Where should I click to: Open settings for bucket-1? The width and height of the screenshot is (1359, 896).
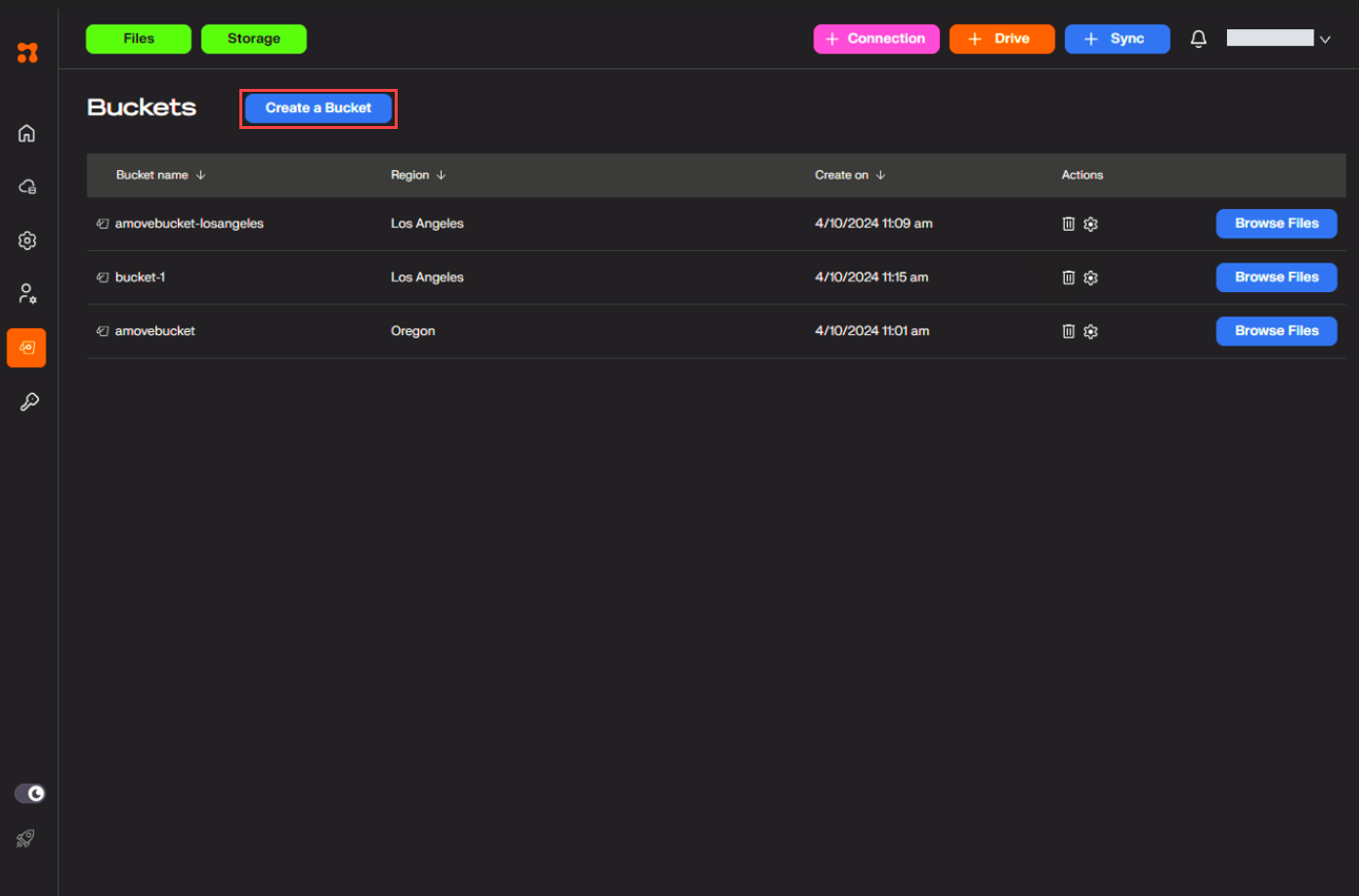(x=1090, y=277)
